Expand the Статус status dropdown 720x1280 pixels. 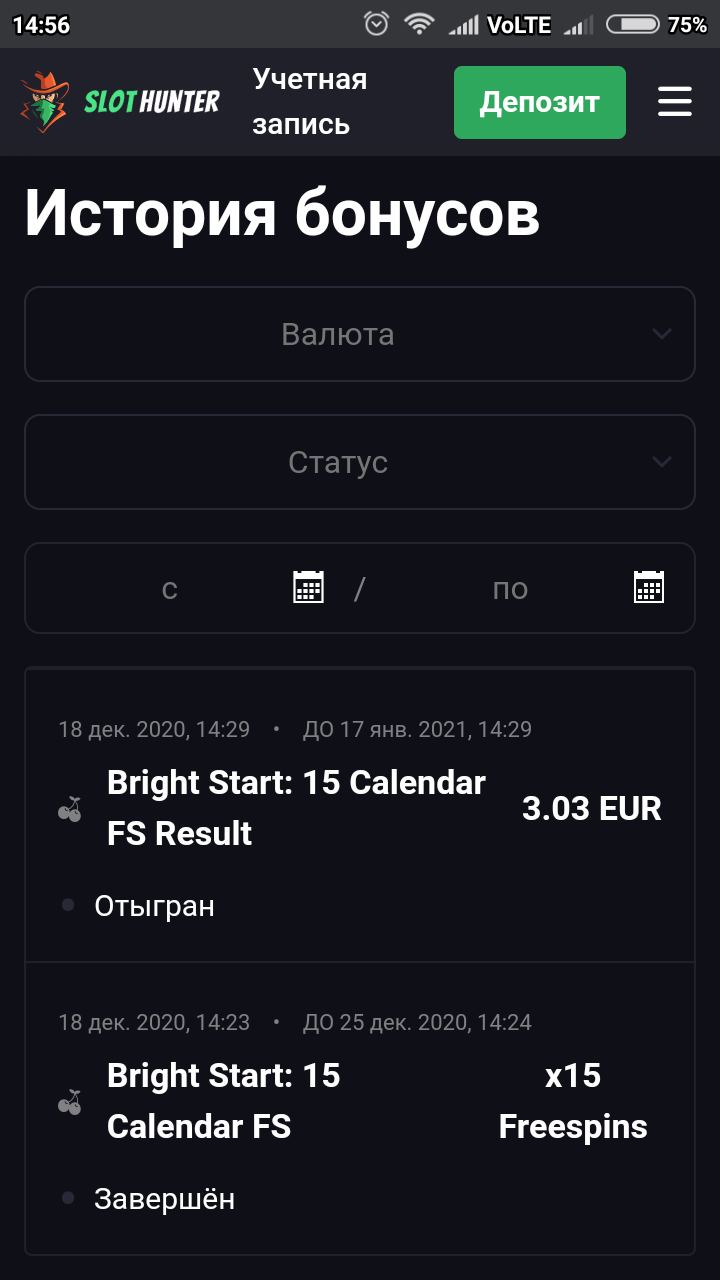click(x=338, y=462)
